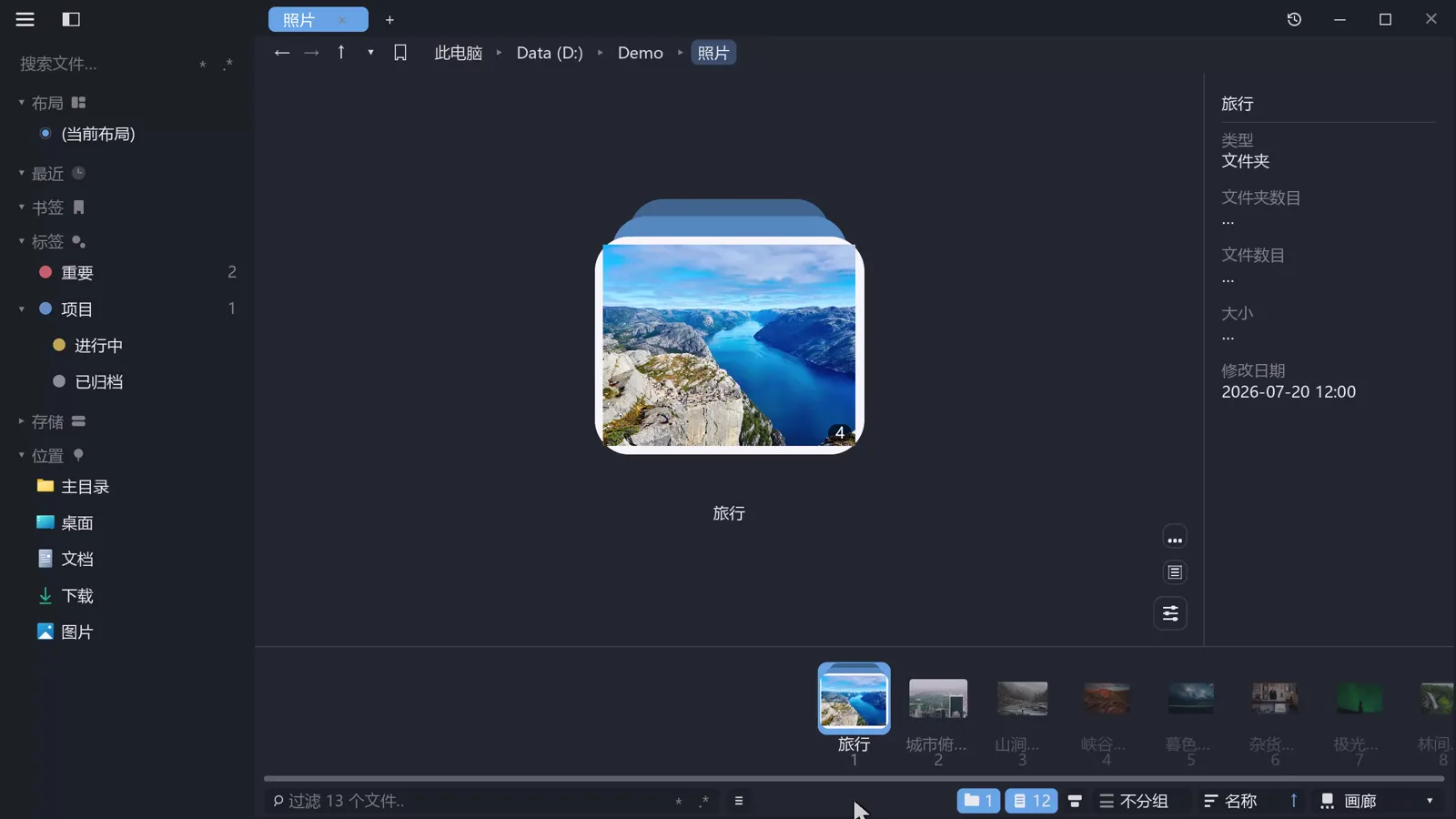
Task: Close the 照片 tab
Action: coord(342,20)
